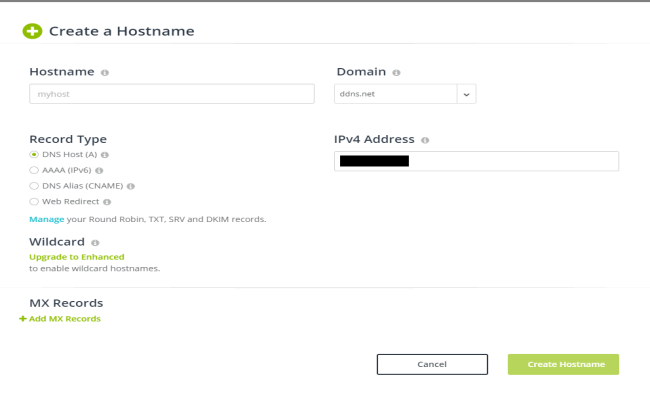Click the ddns.net domain combo box

click(395, 94)
